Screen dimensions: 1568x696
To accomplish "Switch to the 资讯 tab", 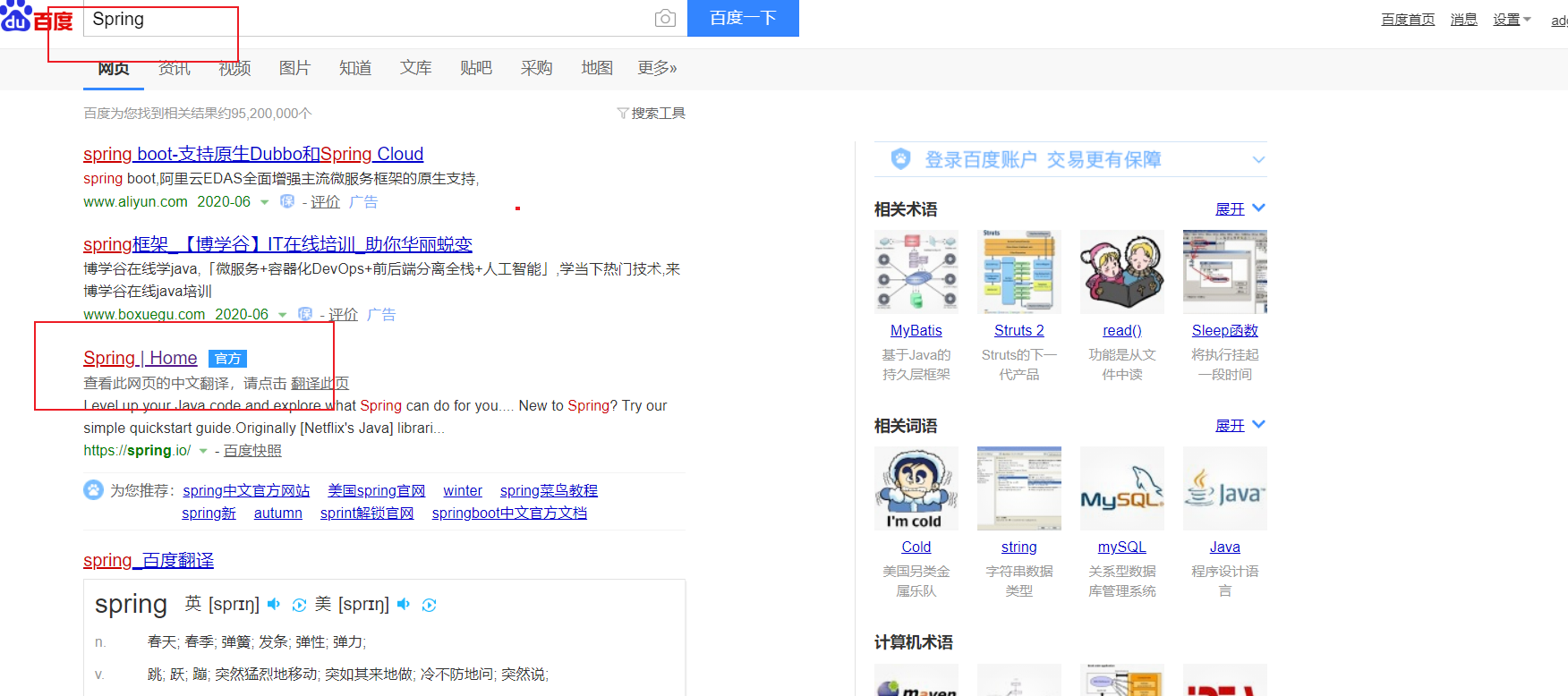I will click(175, 68).
